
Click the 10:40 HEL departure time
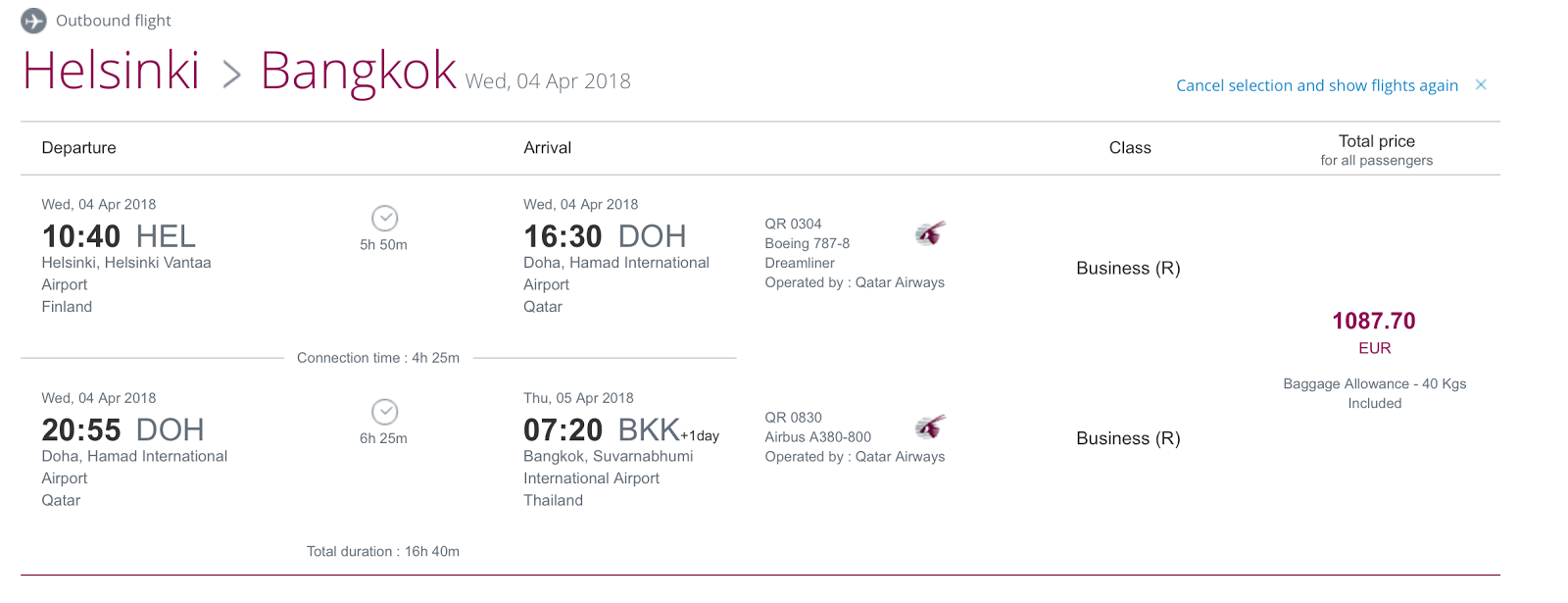click(119, 236)
